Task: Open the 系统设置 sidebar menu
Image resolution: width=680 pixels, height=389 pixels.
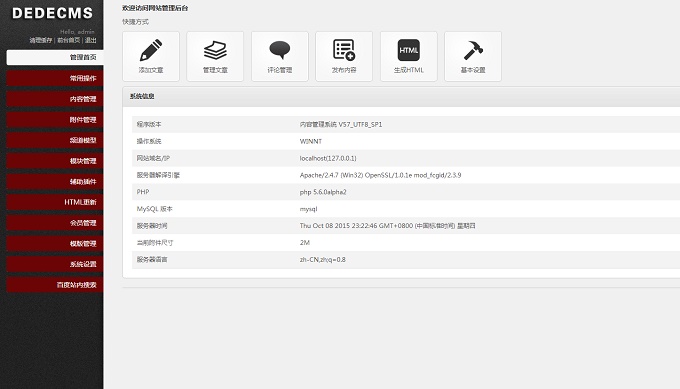Action: coord(55,264)
